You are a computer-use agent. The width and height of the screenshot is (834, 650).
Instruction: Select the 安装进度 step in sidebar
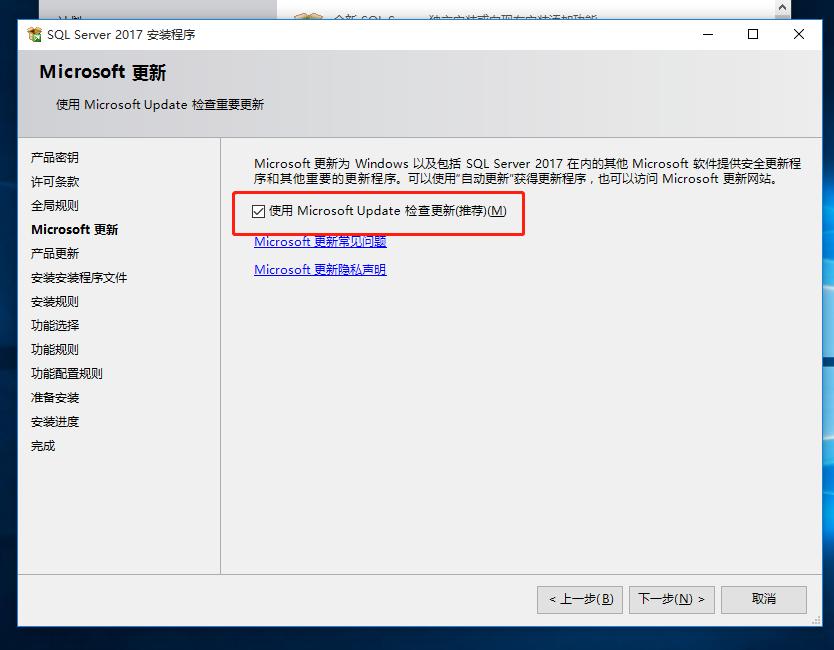click(x=55, y=422)
